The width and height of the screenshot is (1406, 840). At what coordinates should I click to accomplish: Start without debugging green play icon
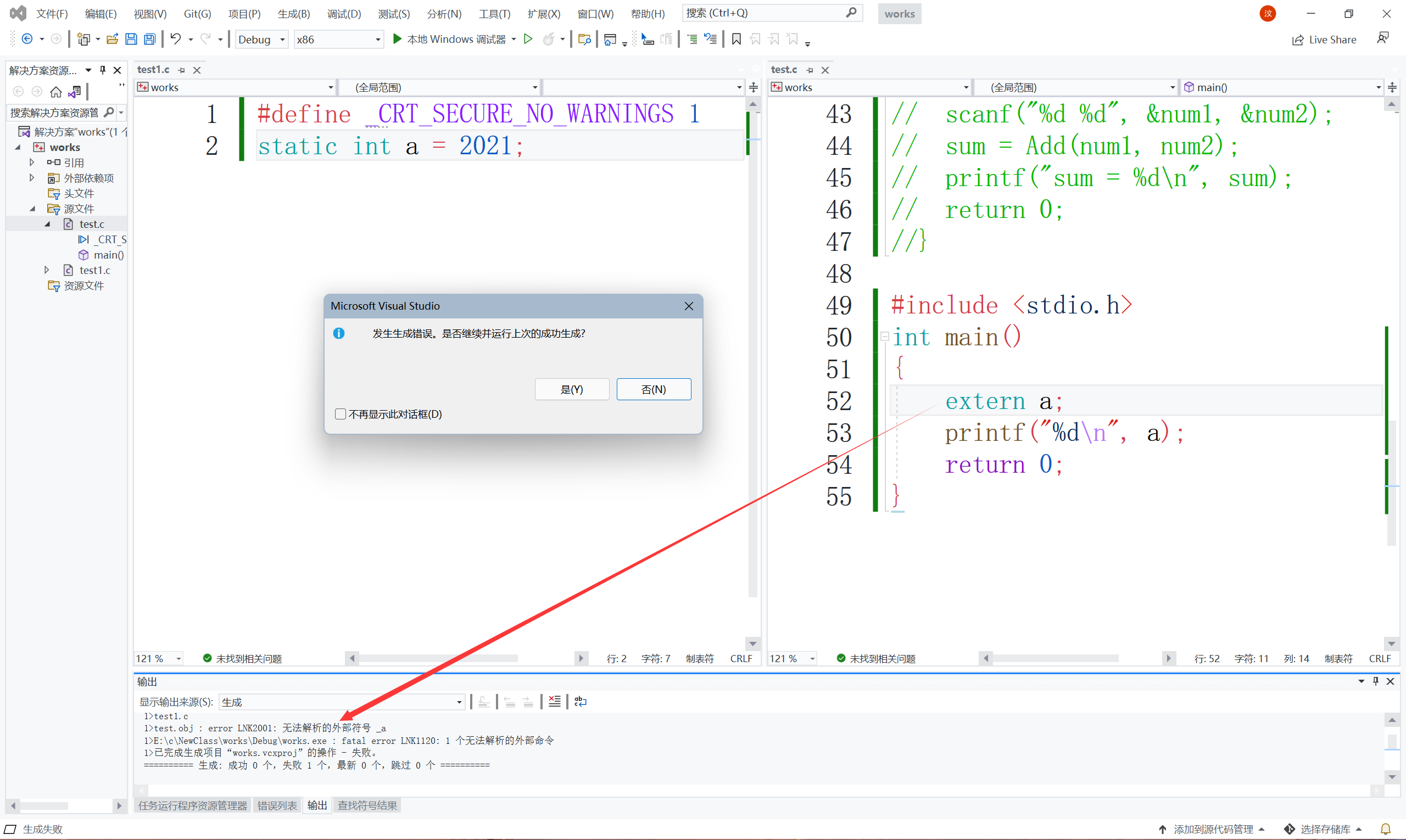[x=528, y=39]
